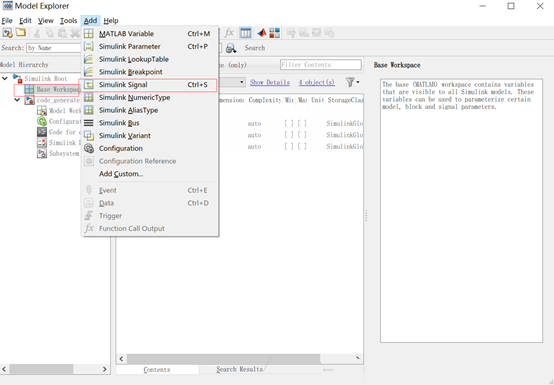Close the open Add menu
The image size is (554, 385).
click(x=90, y=20)
